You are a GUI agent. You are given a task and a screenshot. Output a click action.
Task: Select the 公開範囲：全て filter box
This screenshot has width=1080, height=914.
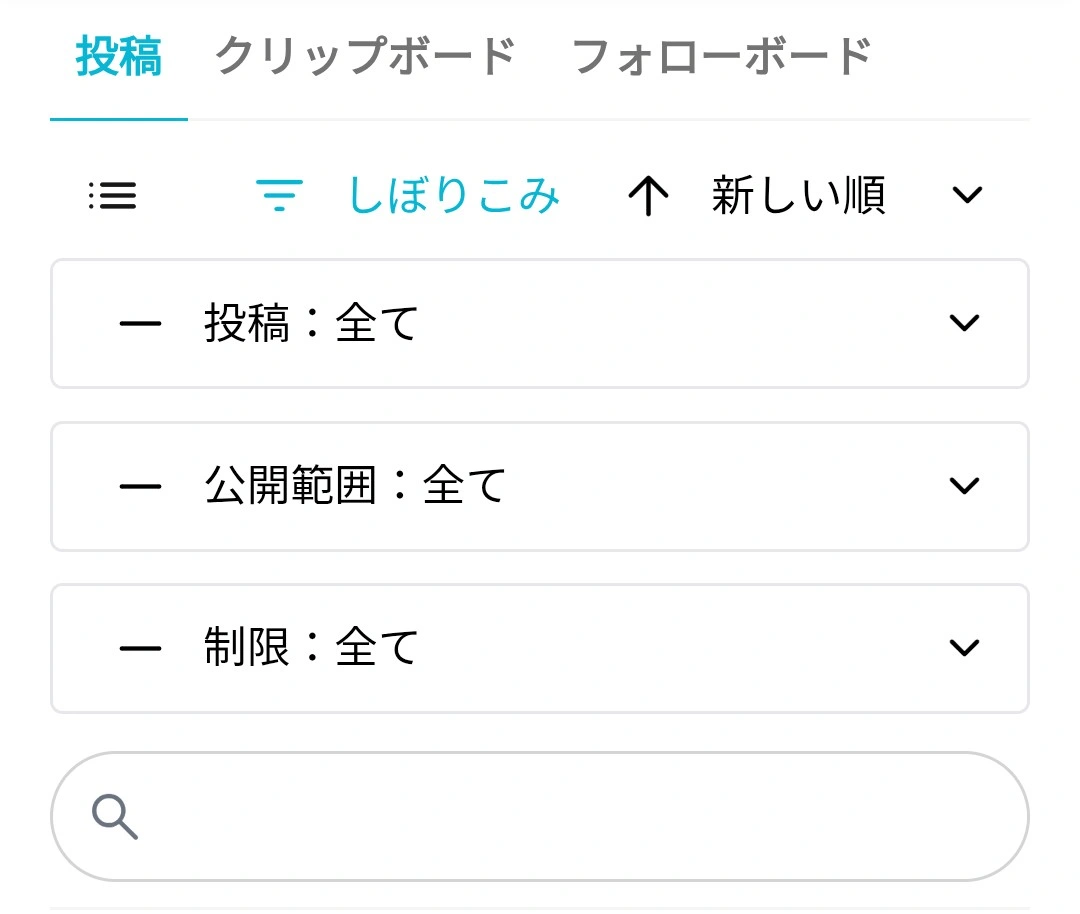[x=540, y=487]
